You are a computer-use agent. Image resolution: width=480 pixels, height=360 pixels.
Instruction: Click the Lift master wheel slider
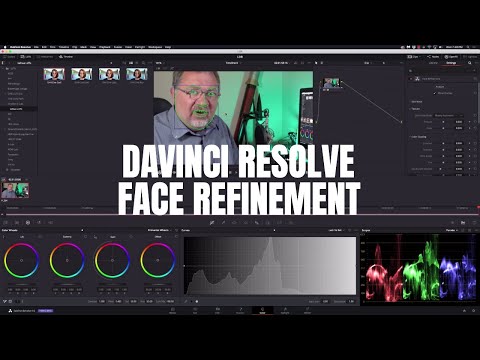click(x=22, y=284)
